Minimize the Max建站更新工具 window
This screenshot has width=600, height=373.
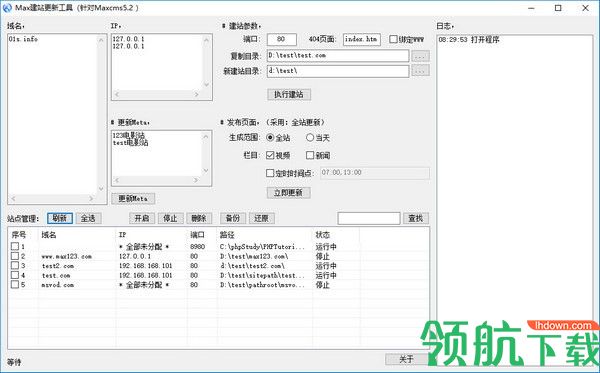pos(532,8)
